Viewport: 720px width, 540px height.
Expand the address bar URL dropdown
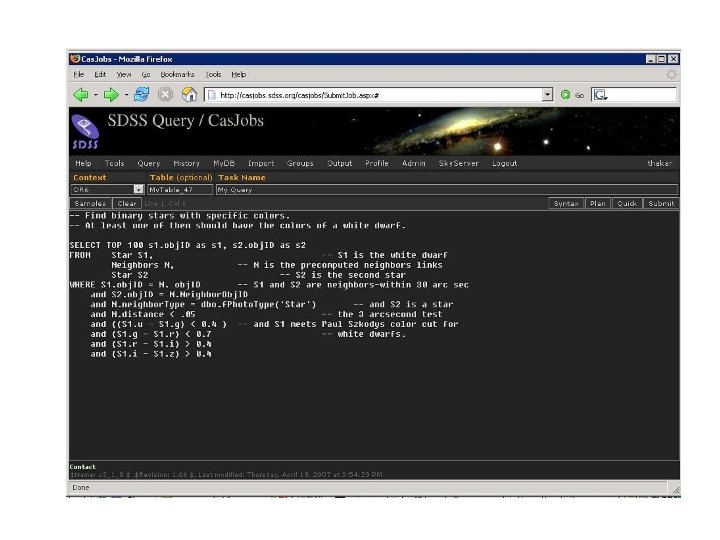pos(547,95)
